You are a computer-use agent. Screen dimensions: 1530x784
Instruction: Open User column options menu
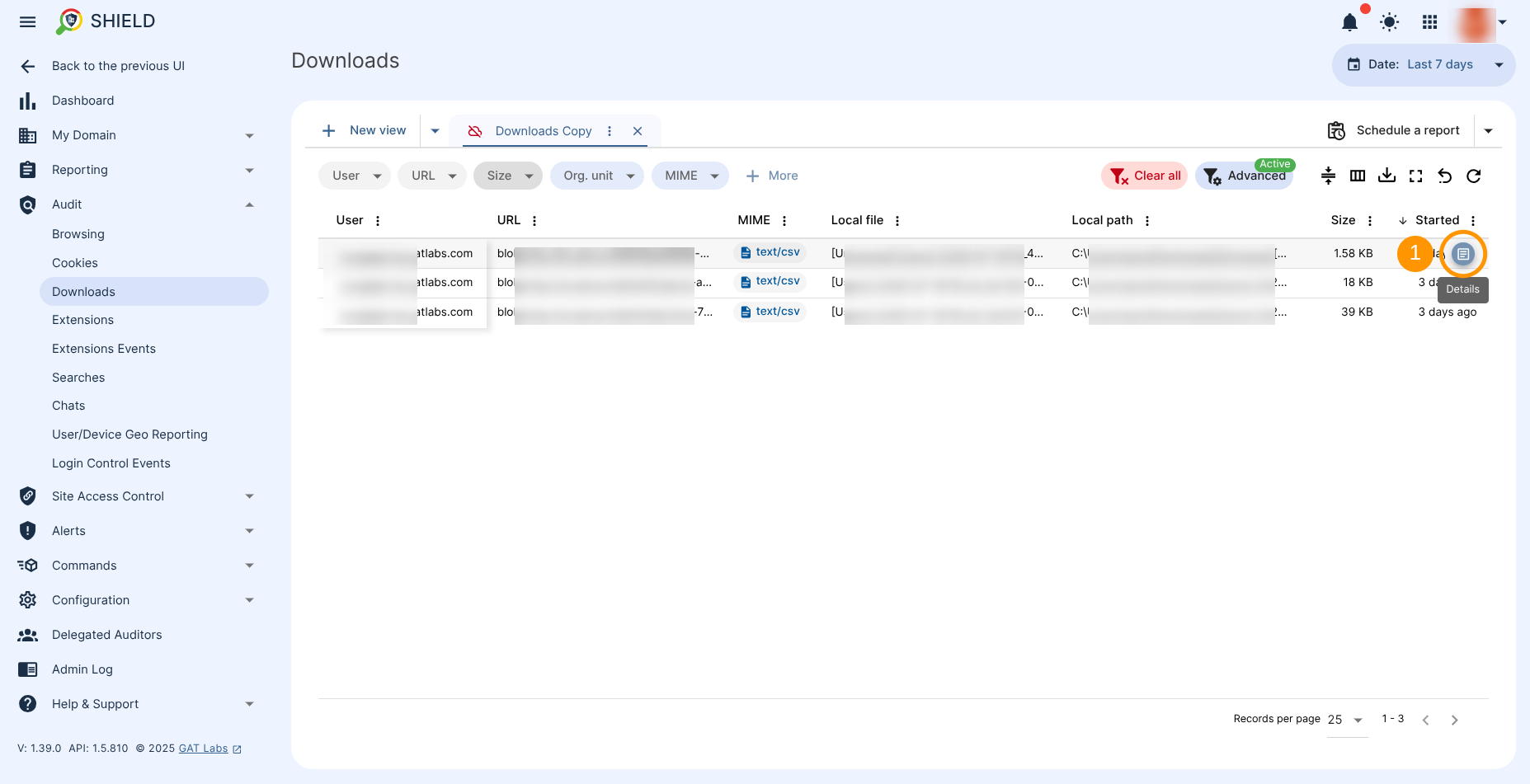click(x=378, y=221)
